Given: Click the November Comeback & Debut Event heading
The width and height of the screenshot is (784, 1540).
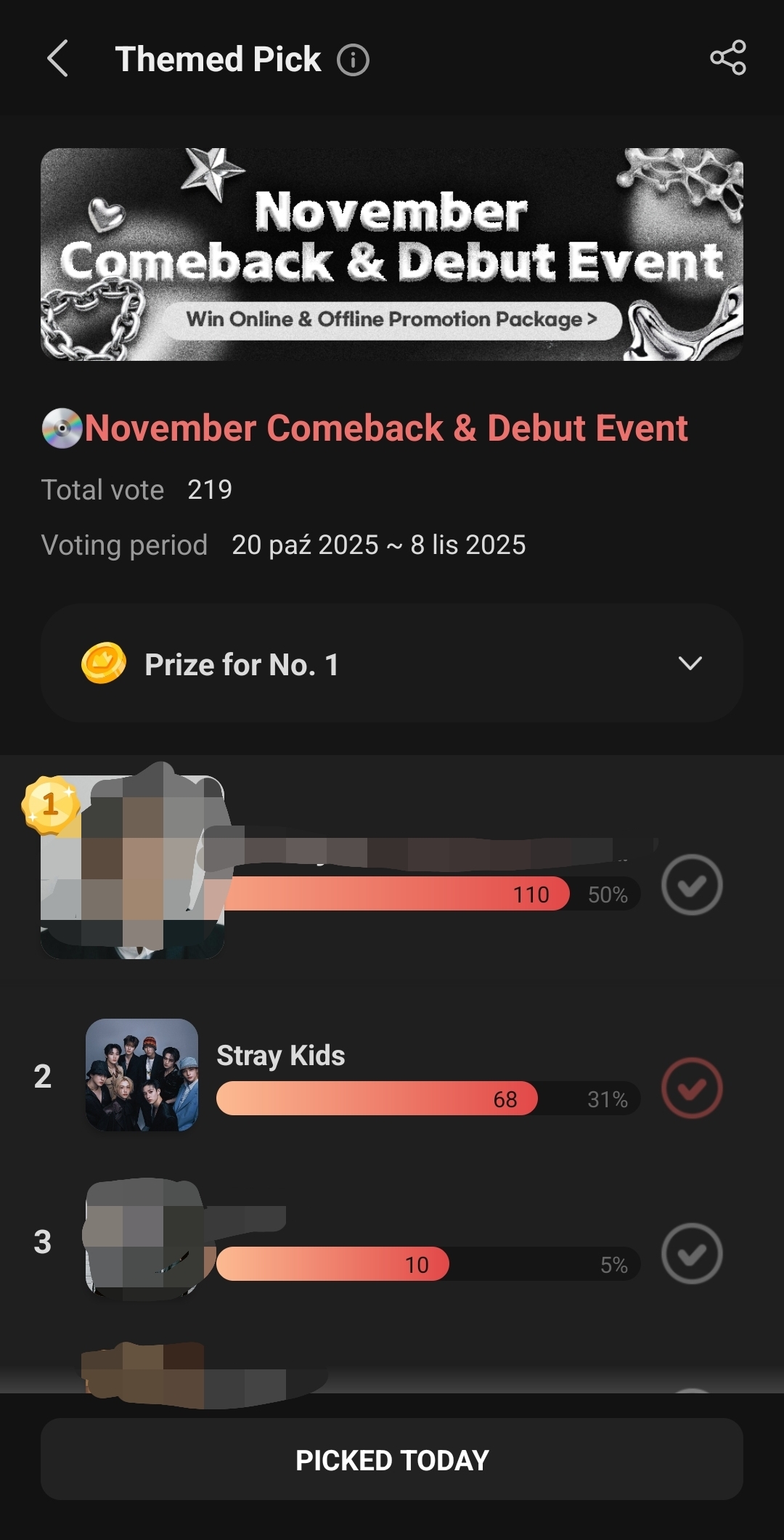Looking at the screenshot, I should point(386,428).
